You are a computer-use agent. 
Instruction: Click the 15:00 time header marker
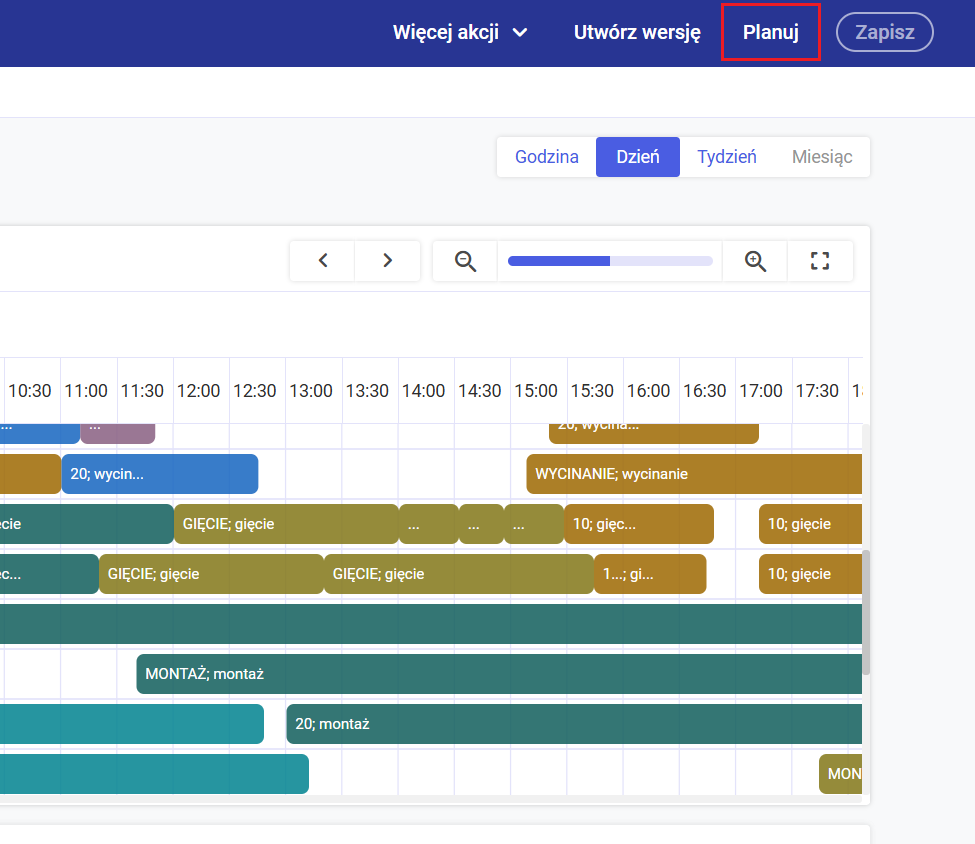(x=536, y=391)
